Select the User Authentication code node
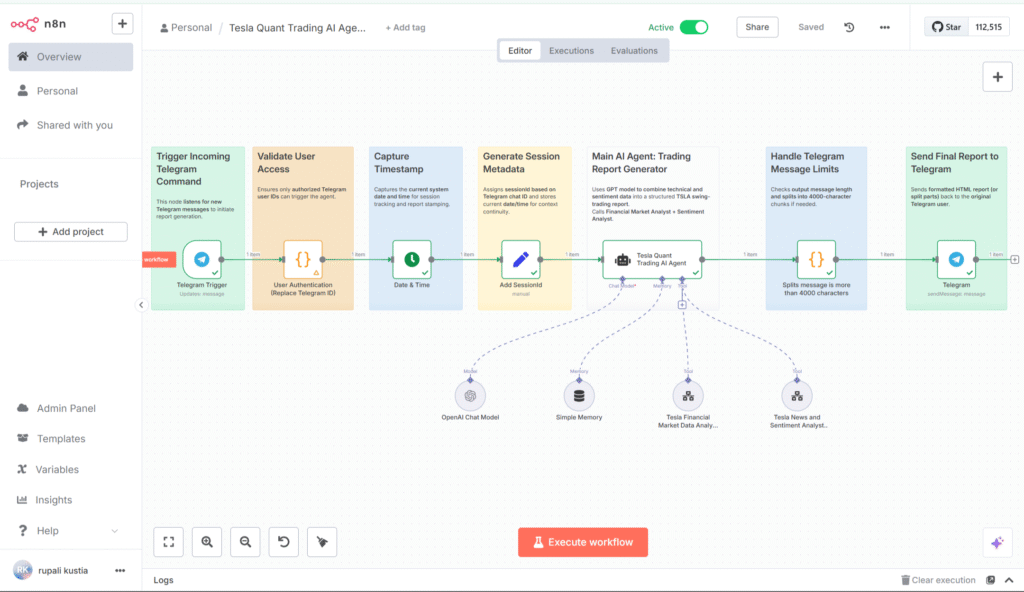The height and width of the screenshot is (592, 1024). (x=303, y=259)
